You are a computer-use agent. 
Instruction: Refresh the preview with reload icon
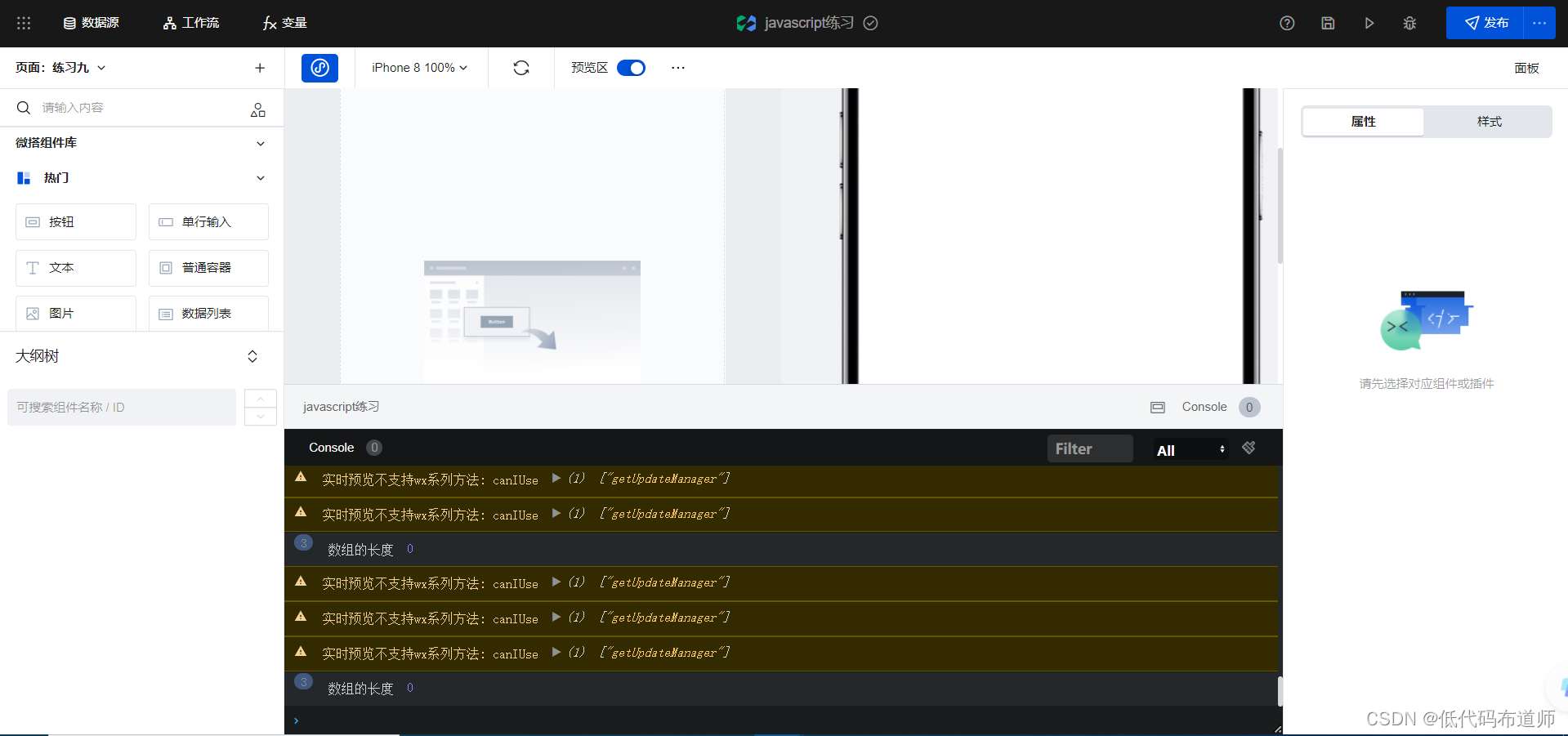tap(521, 68)
